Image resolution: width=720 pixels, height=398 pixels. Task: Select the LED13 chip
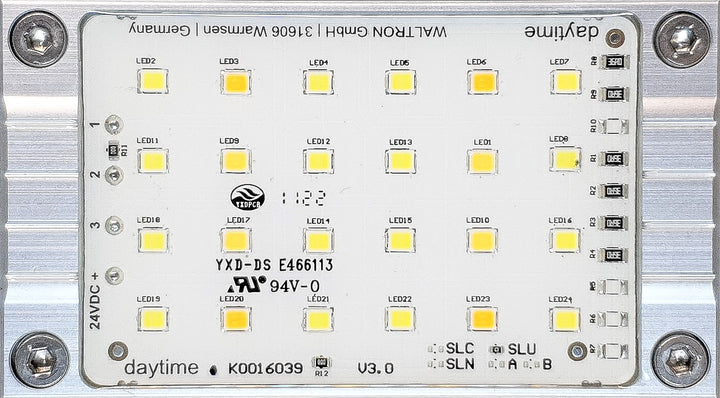(x=401, y=161)
